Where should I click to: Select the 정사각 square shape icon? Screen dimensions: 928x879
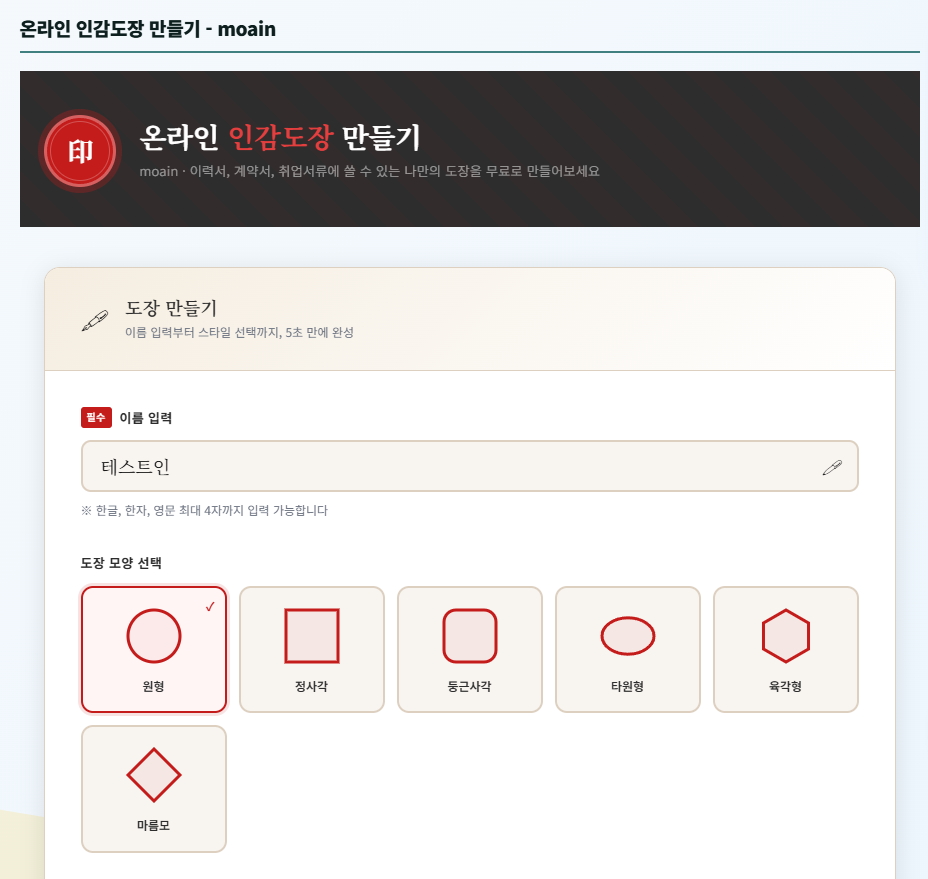312,636
